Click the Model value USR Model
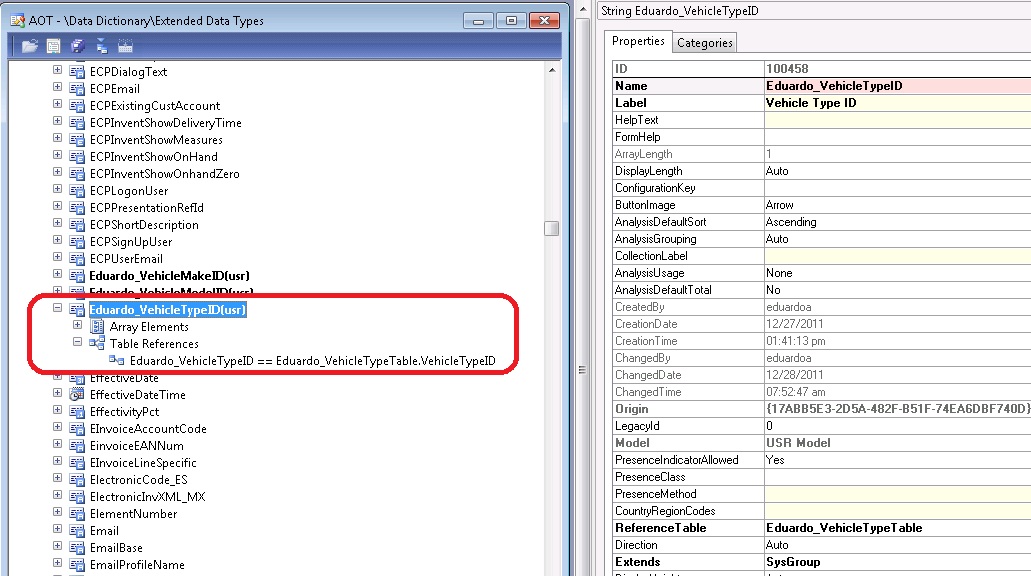The width and height of the screenshot is (1031, 576). (x=898, y=443)
